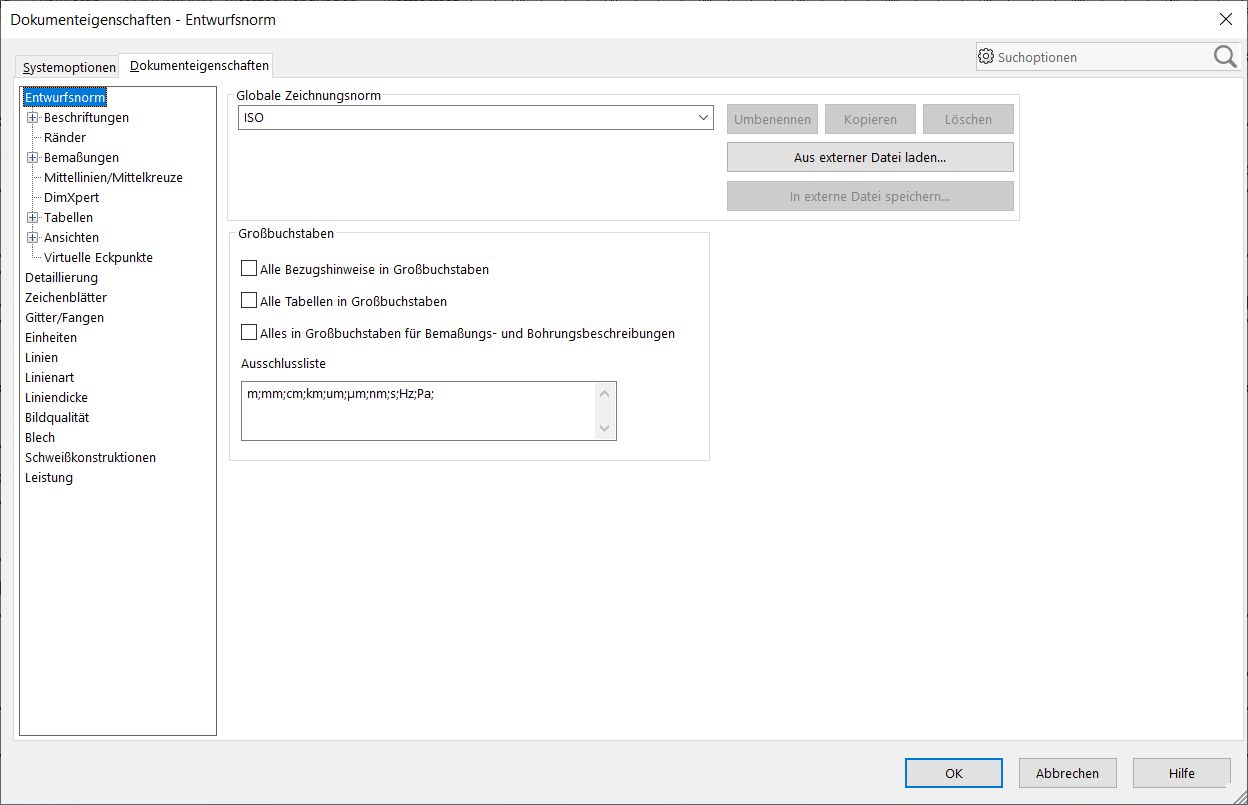Expand the Beschriftungen tree node

coord(33,118)
